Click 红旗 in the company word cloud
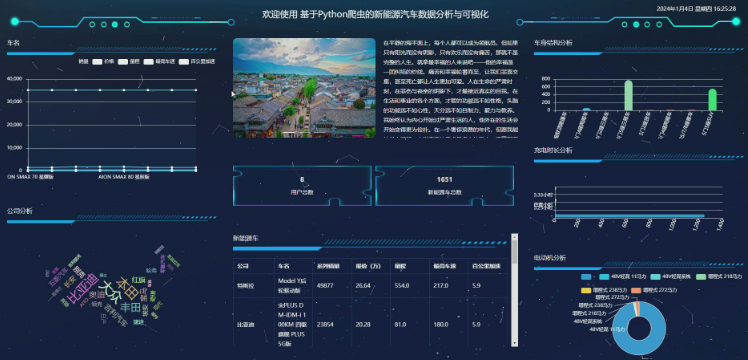 tap(139, 279)
